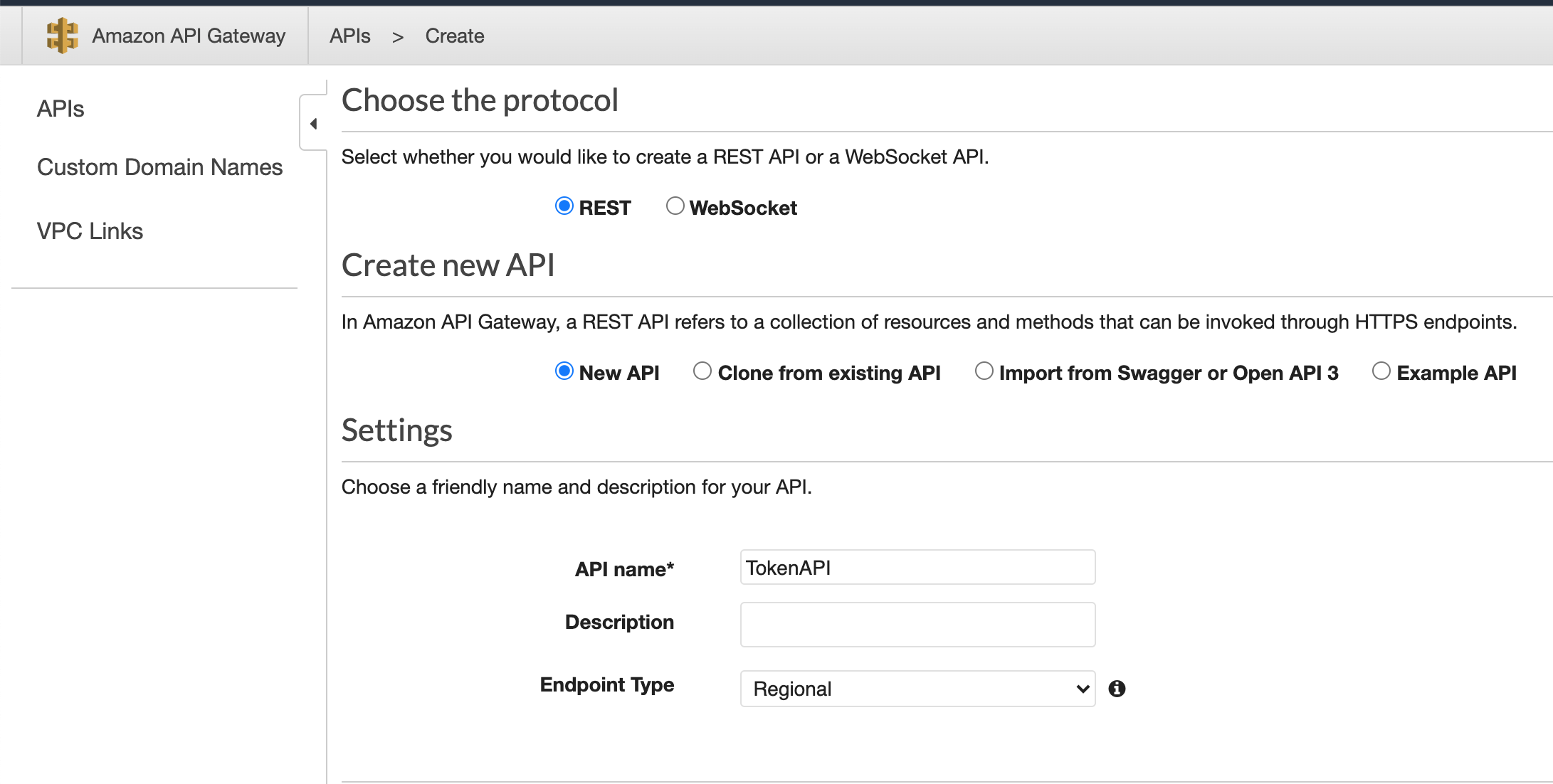The image size is (1553, 784).
Task: Select the WebSocket protocol option
Action: coord(675,206)
